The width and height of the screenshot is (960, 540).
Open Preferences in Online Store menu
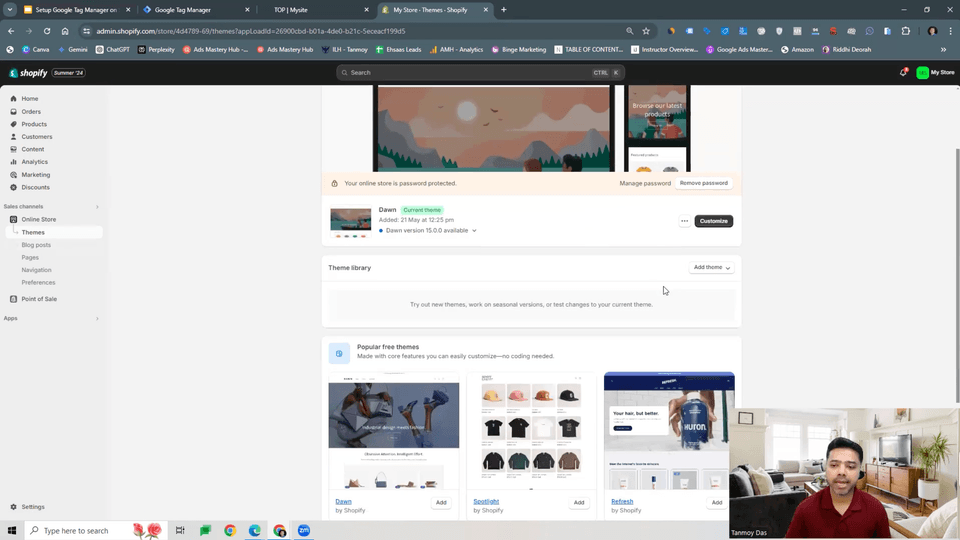39,283
